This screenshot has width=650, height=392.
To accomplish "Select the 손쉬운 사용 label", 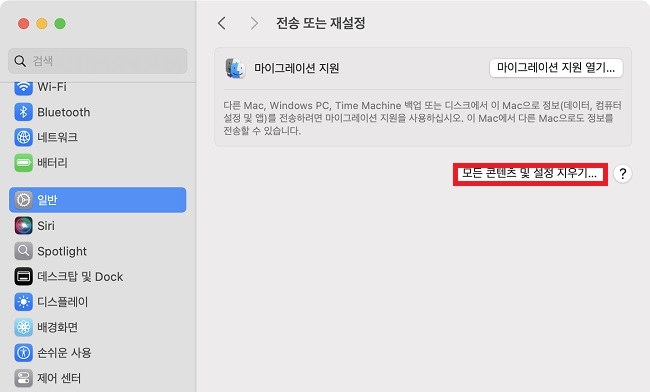I will pos(64,353).
